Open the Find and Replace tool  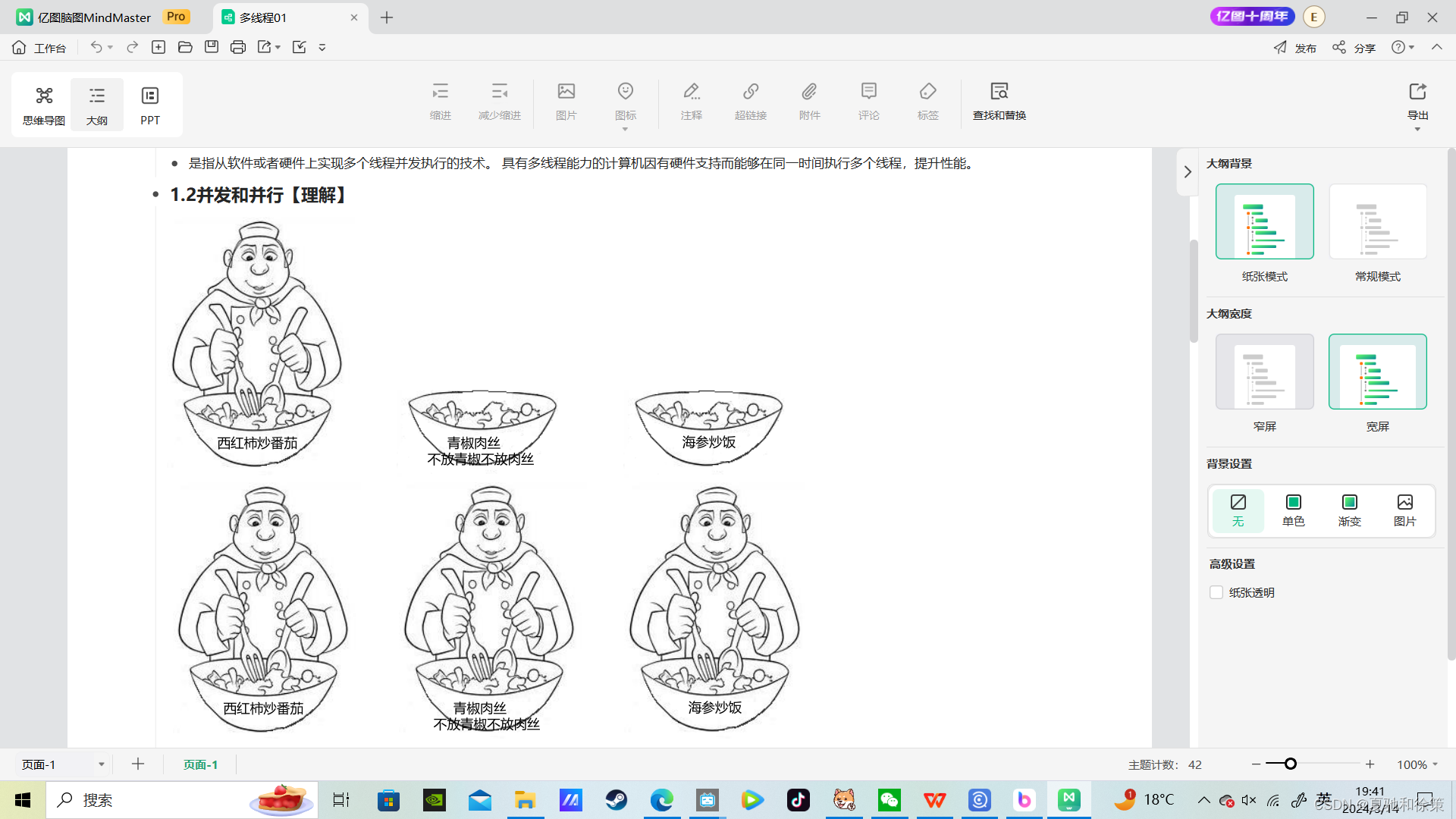tap(999, 101)
